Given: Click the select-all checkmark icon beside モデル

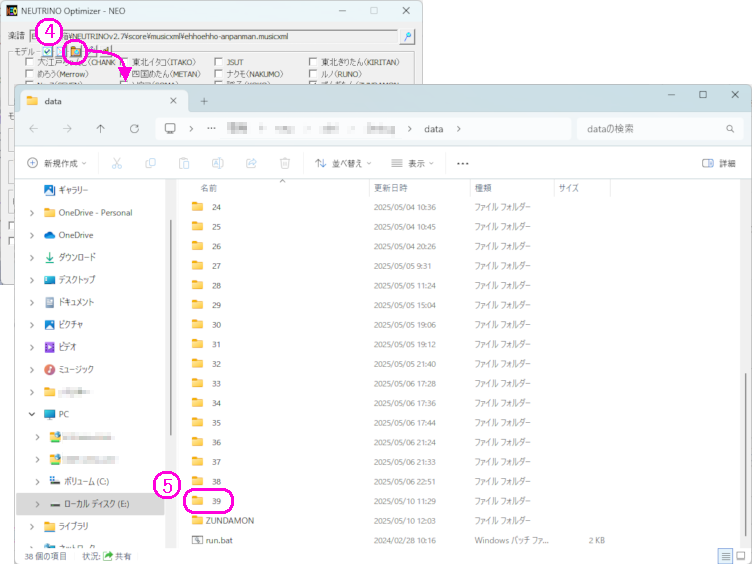Looking at the screenshot, I should coord(47,51).
